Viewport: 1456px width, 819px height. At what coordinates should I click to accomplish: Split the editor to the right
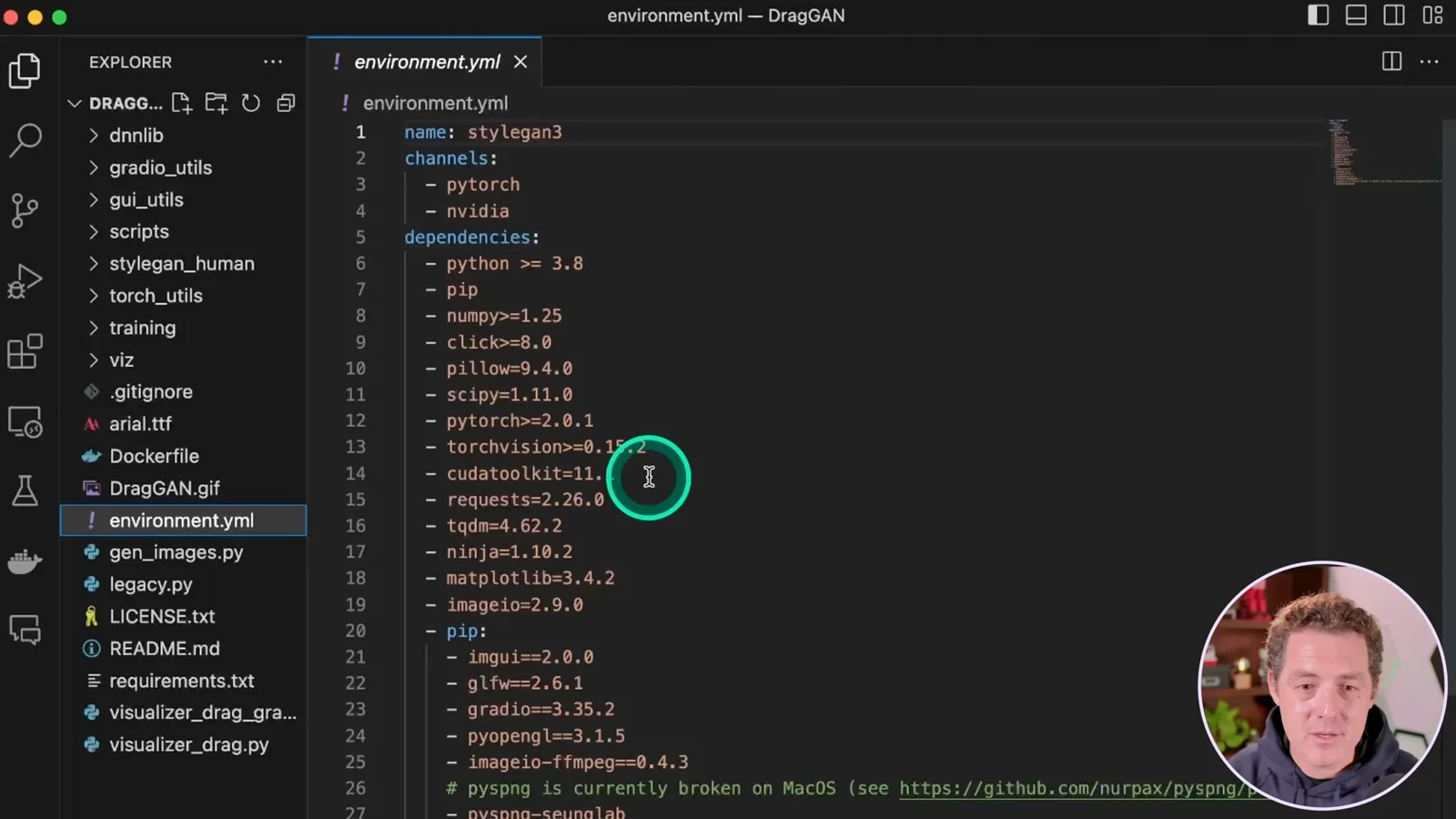(1391, 61)
